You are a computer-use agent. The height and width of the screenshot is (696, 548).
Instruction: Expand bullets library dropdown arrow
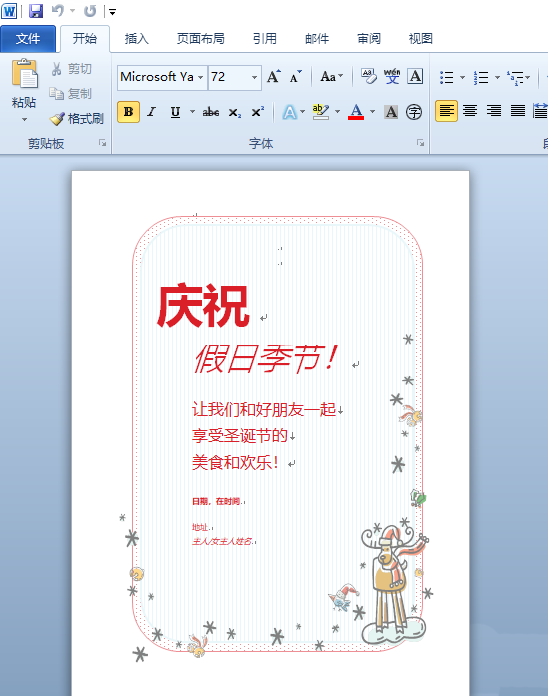point(462,77)
